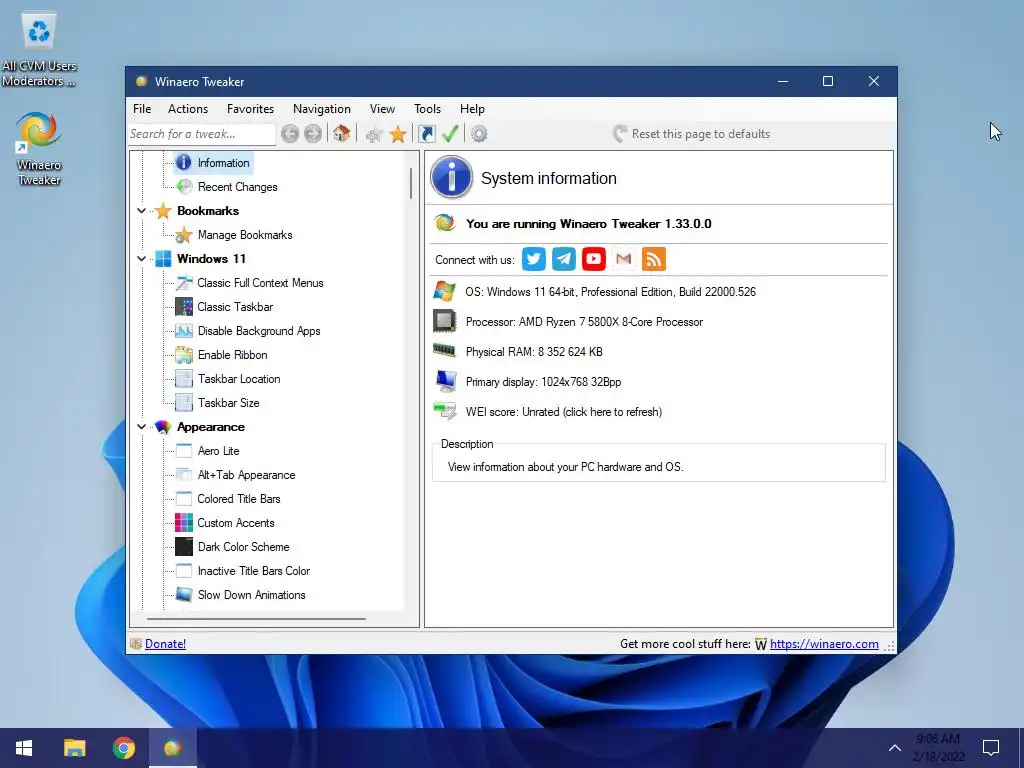Open the Tools menu

427,109
